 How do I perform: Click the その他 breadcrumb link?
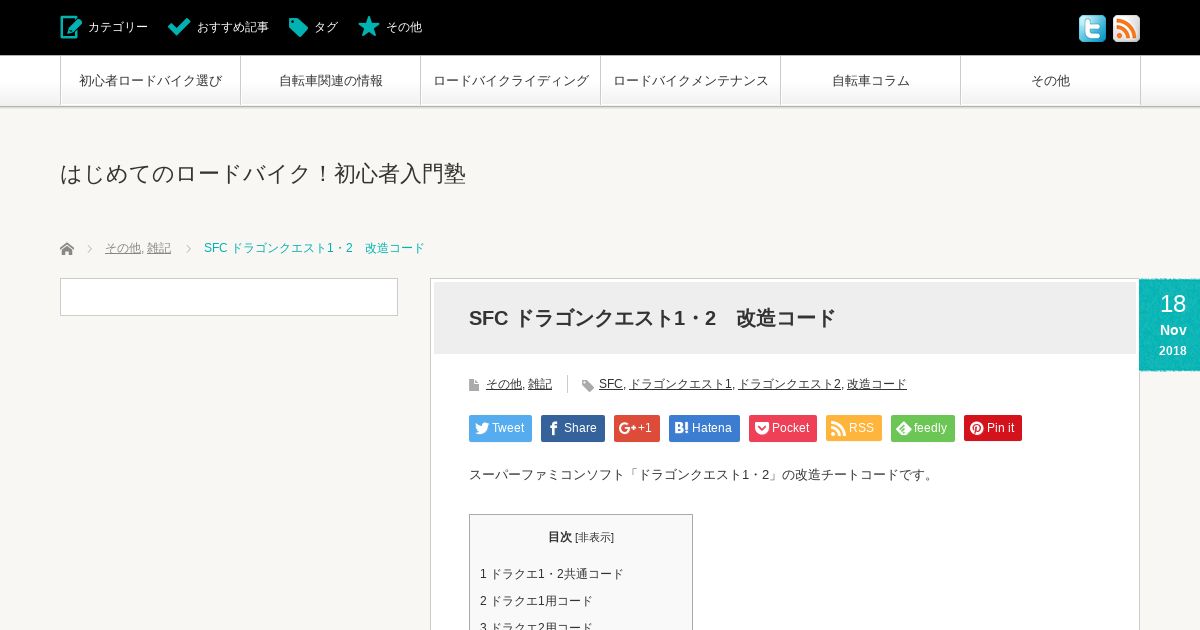point(122,248)
